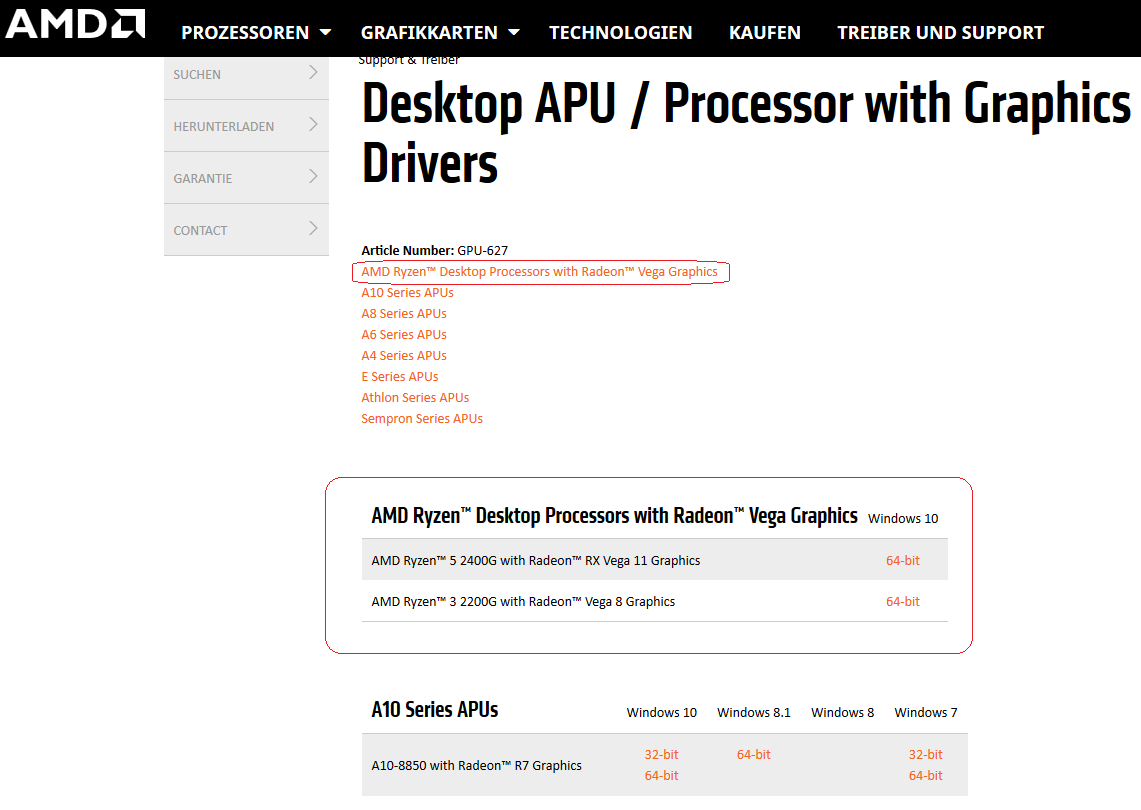
Task: Download A10-8850 Windows 8.1 64-bit driver
Action: [x=753, y=755]
